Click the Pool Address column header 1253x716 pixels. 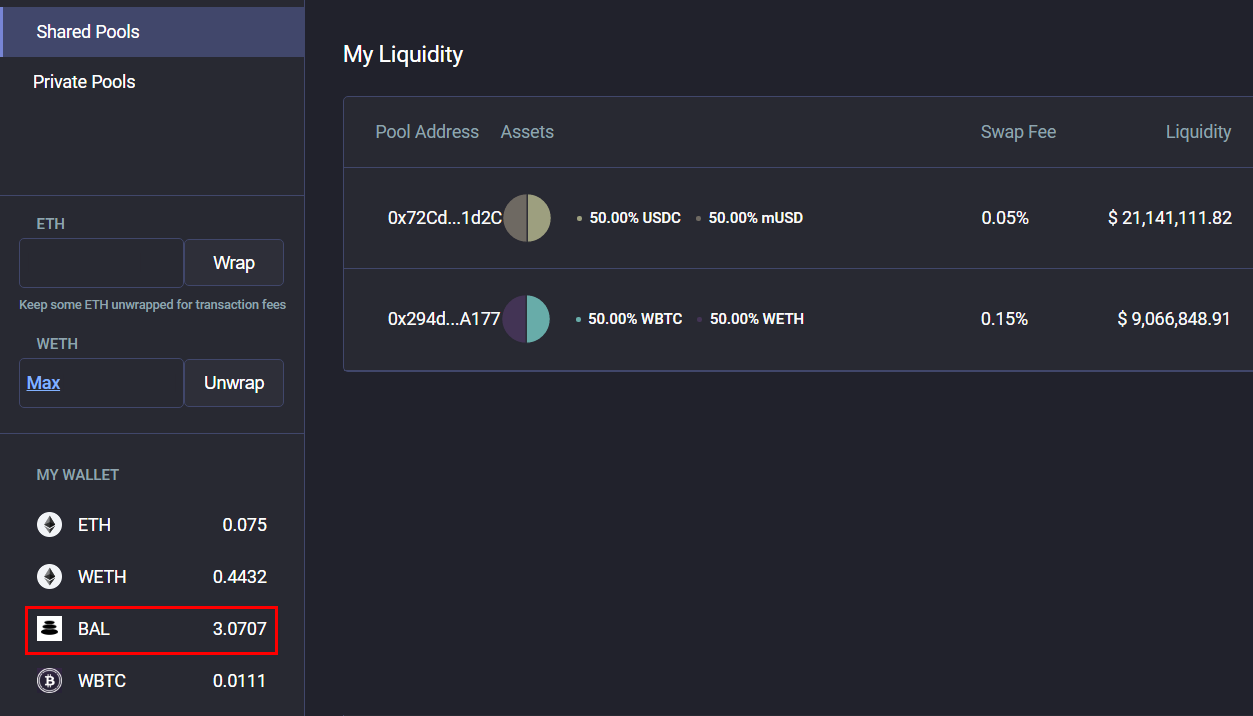pyautogui.click(x=427, y=132)
